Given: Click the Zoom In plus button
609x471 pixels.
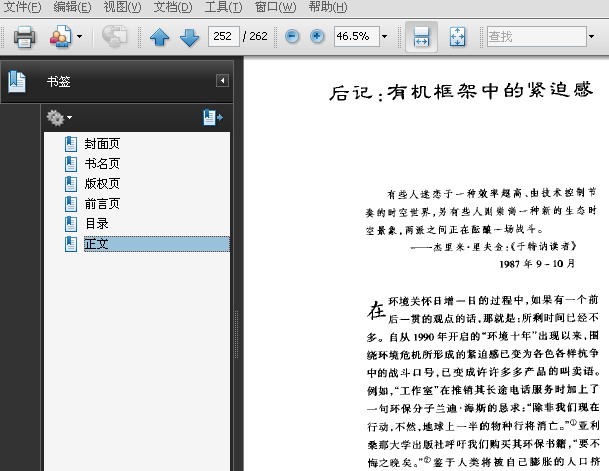Looking at the screenshot, I should pyautogui.click(x=318, y=37).
